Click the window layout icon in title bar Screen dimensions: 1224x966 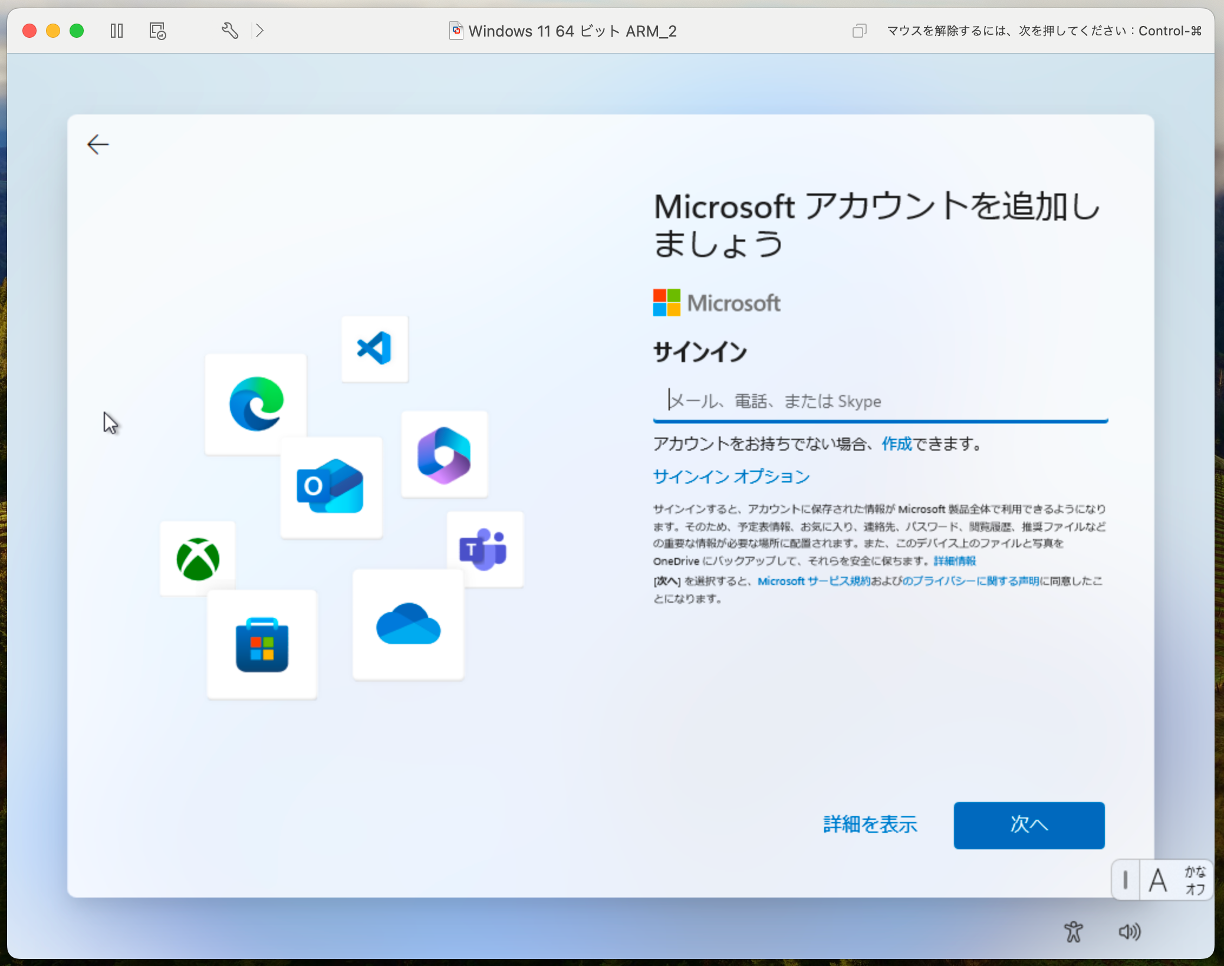859,31
